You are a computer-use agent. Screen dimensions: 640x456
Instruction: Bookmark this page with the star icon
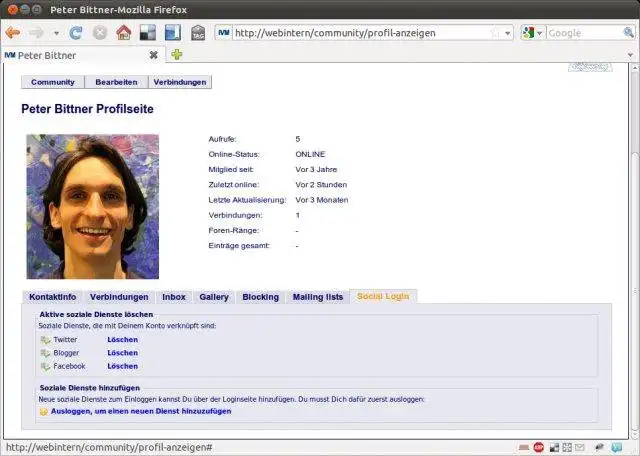495,33
